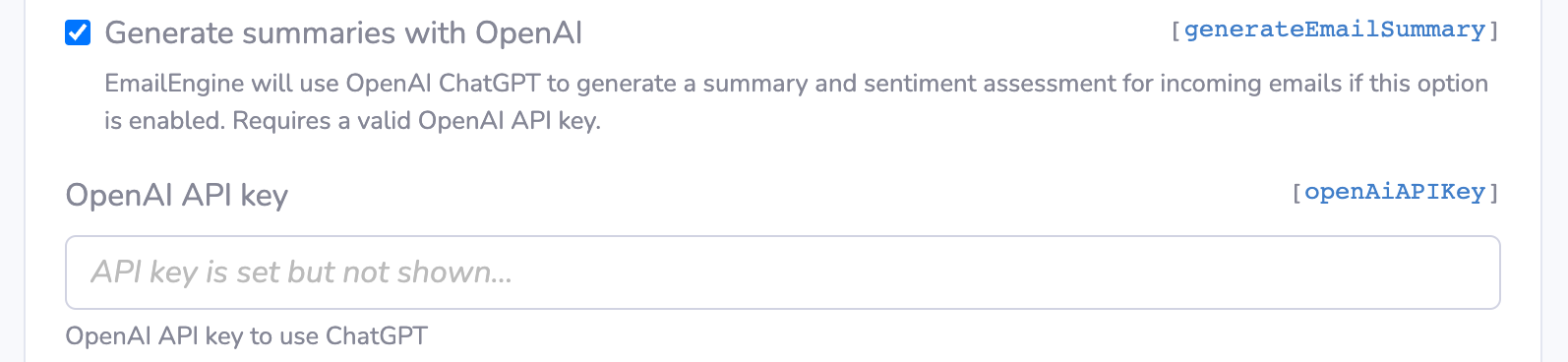This screenshot has width=1568, height=362.
Task: Focus the OpenAI API key input field
Action: tap(782, 272)
